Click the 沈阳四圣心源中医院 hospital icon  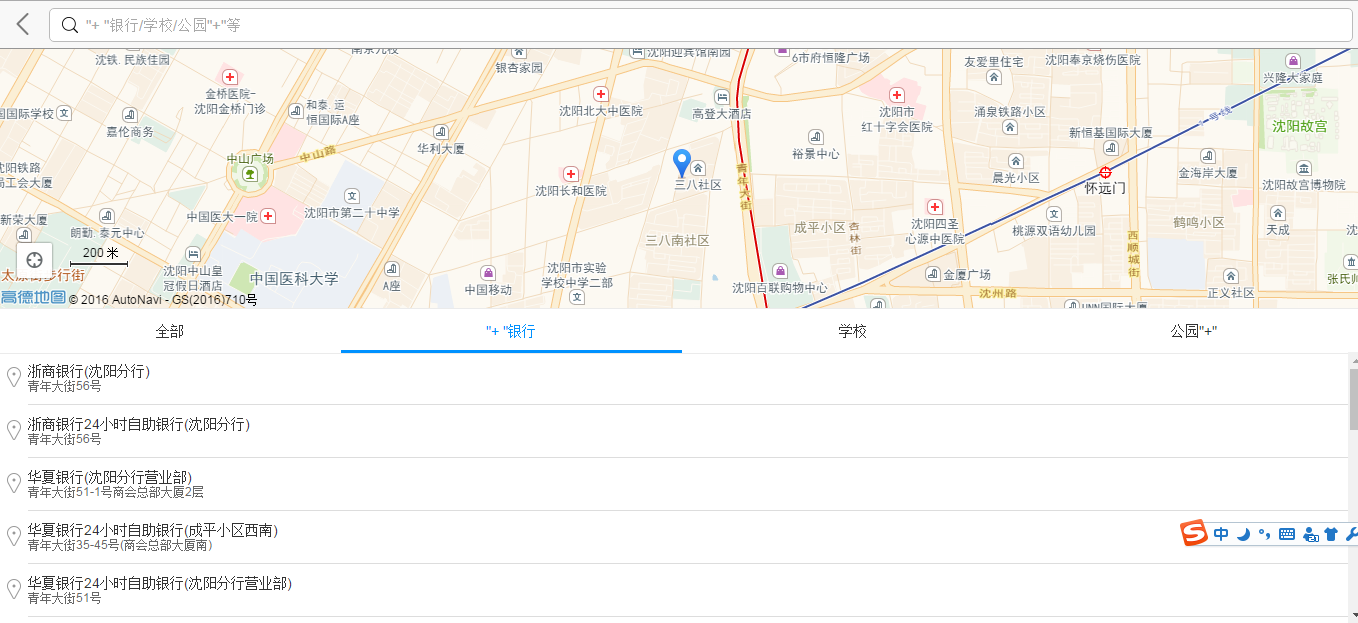coord(935,207)
